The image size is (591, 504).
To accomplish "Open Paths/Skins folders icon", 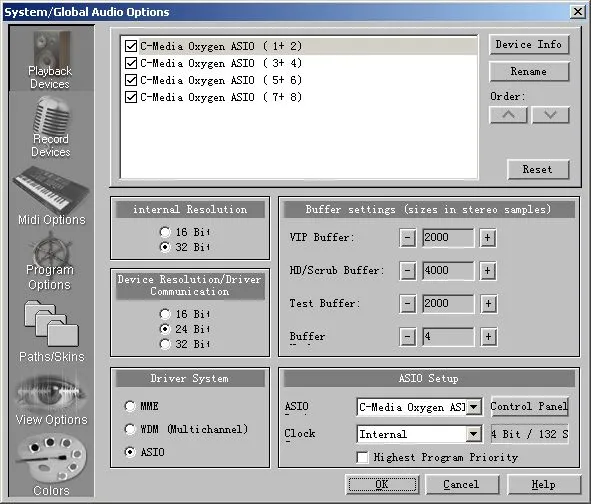I will tap(51, 323).
